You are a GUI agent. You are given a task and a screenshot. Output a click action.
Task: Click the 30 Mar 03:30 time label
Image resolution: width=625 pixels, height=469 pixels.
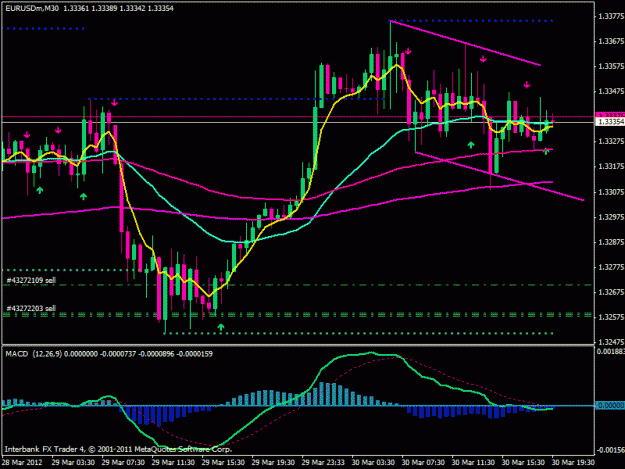click(x=373, y=463)
